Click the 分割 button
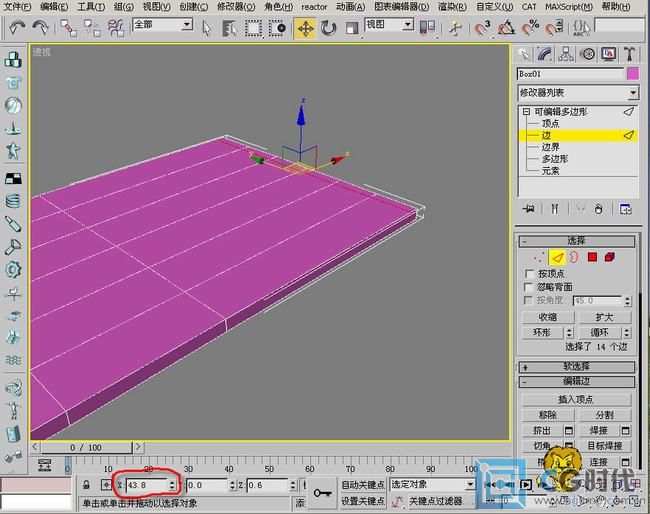 [604, 415]
